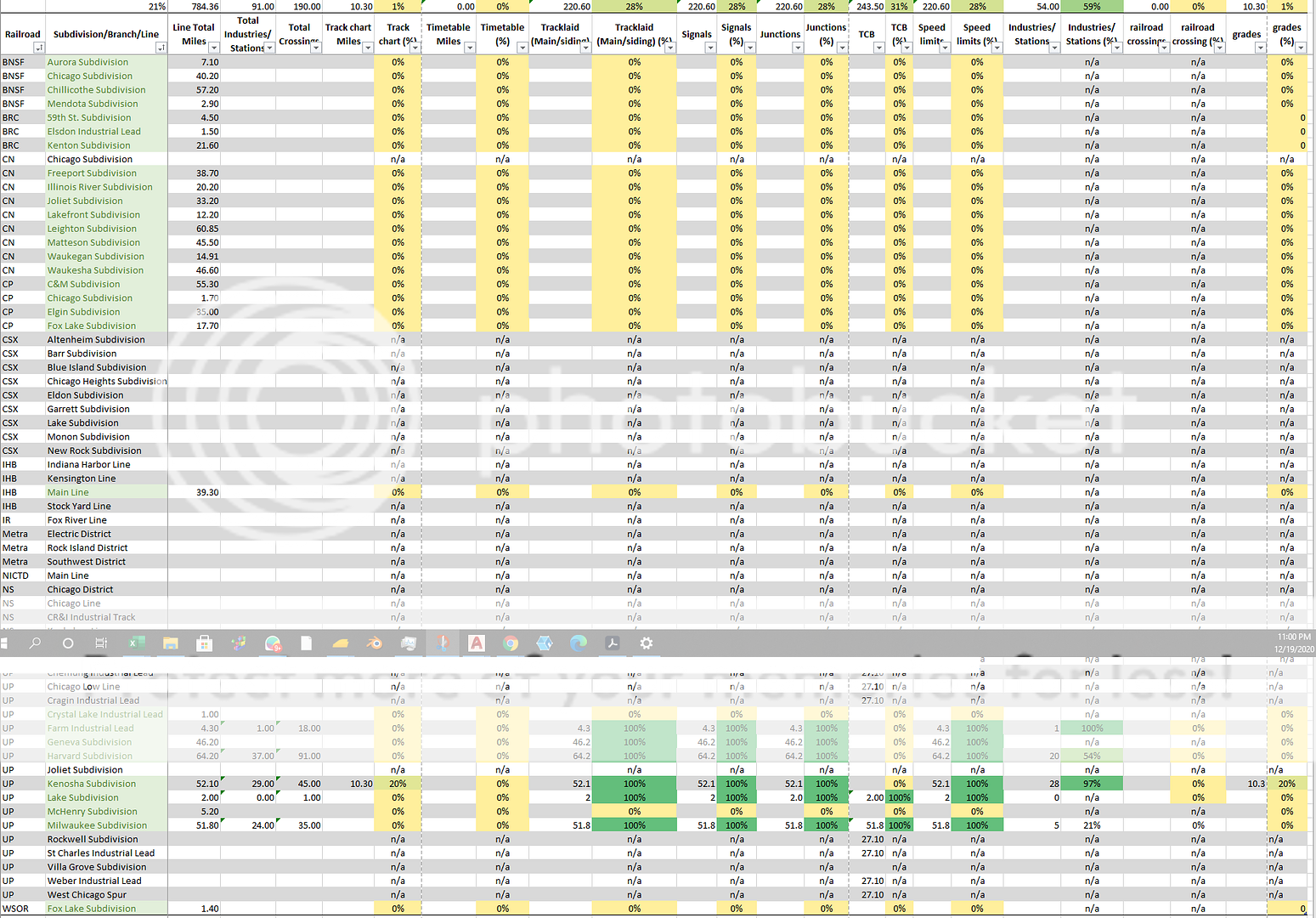Launch File Explorer from the taskbar

[x=170, y=643]
